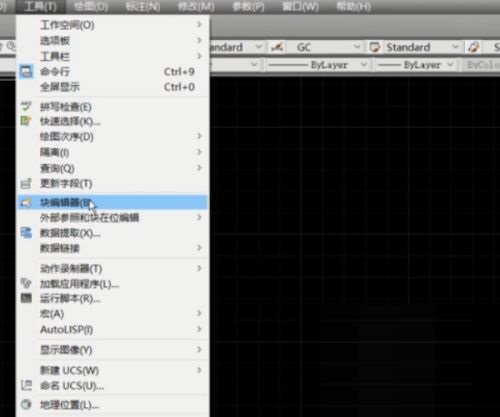The height and width of the screenshot is (417, 500).
Task: Open the 窗口(W) menu
Action: (300, 6)
